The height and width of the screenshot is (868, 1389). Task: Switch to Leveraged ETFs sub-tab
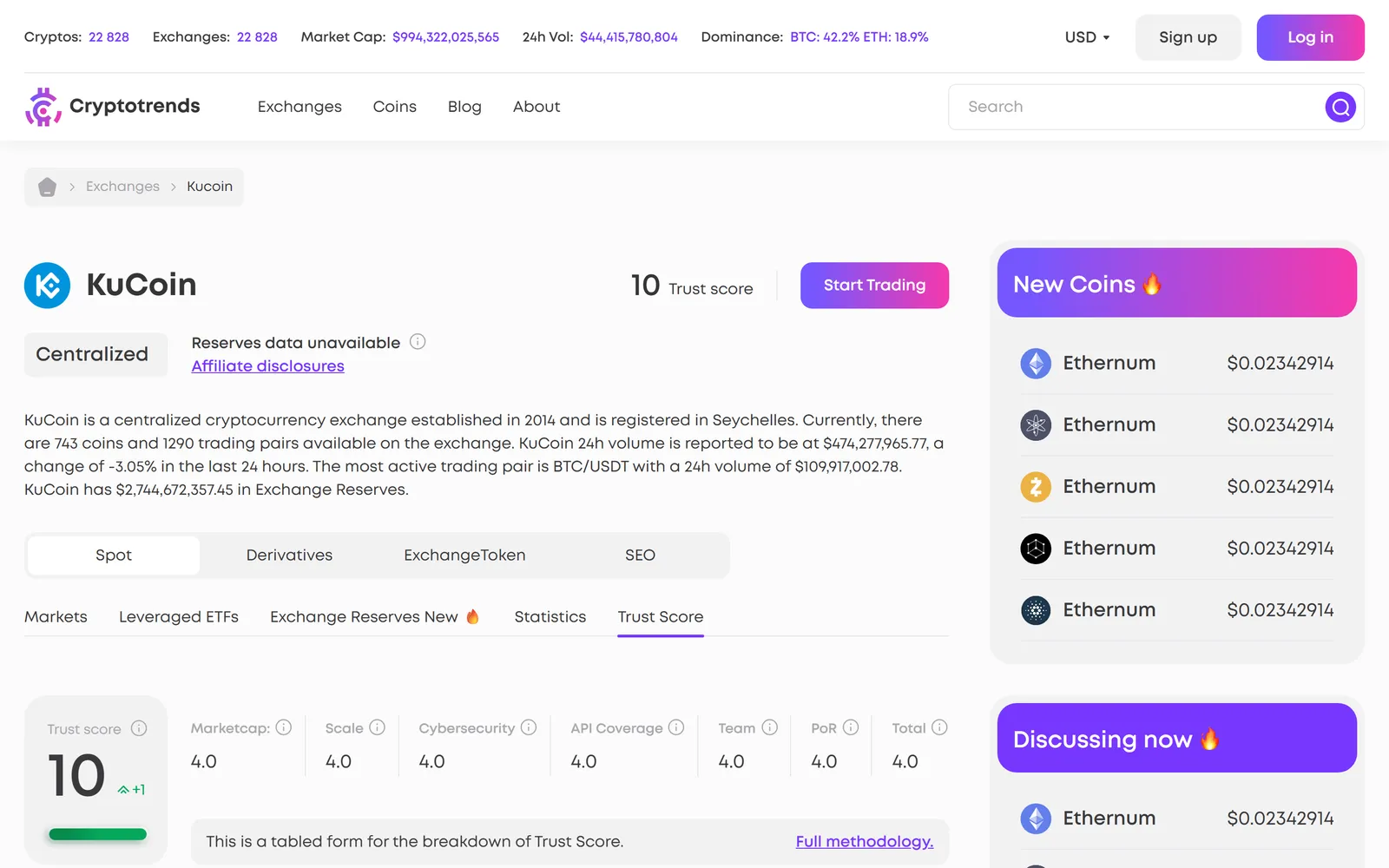click(179, 617)
